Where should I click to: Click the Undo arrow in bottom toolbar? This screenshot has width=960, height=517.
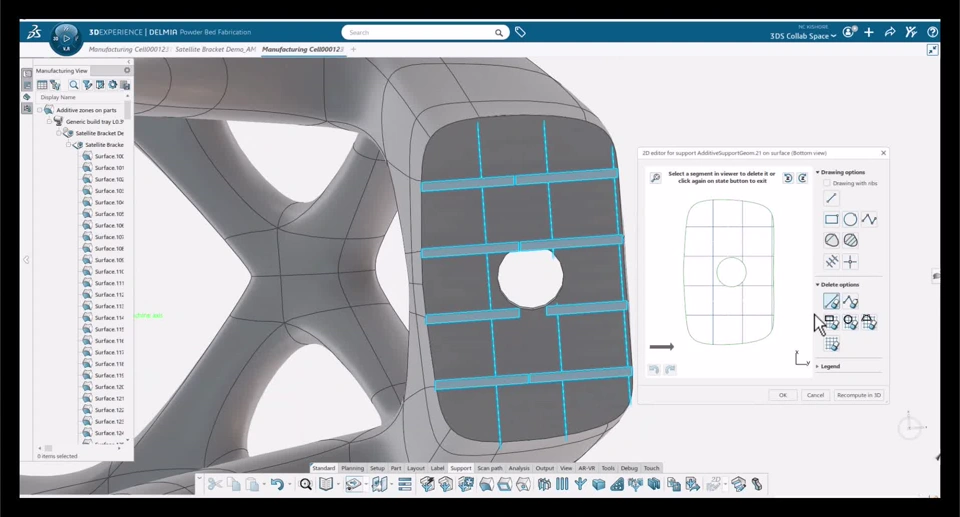(276, 484)
